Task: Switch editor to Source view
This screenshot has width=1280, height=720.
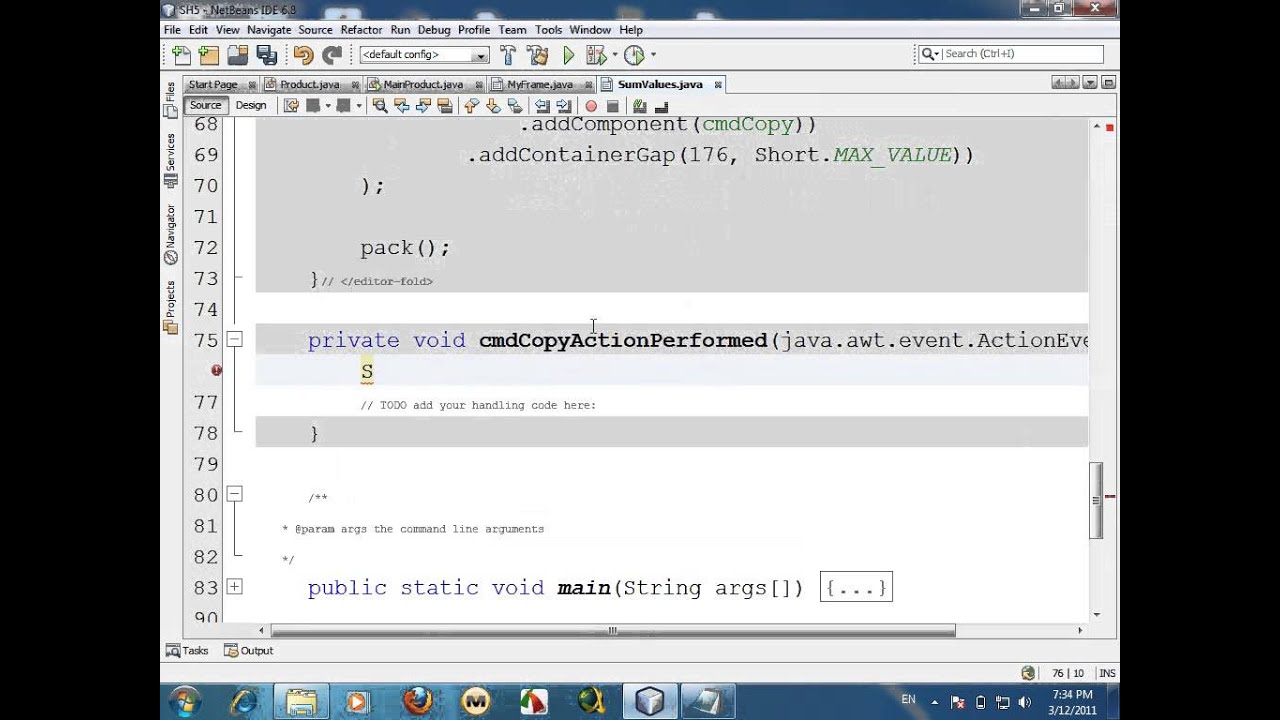Action: coord(206,105)
